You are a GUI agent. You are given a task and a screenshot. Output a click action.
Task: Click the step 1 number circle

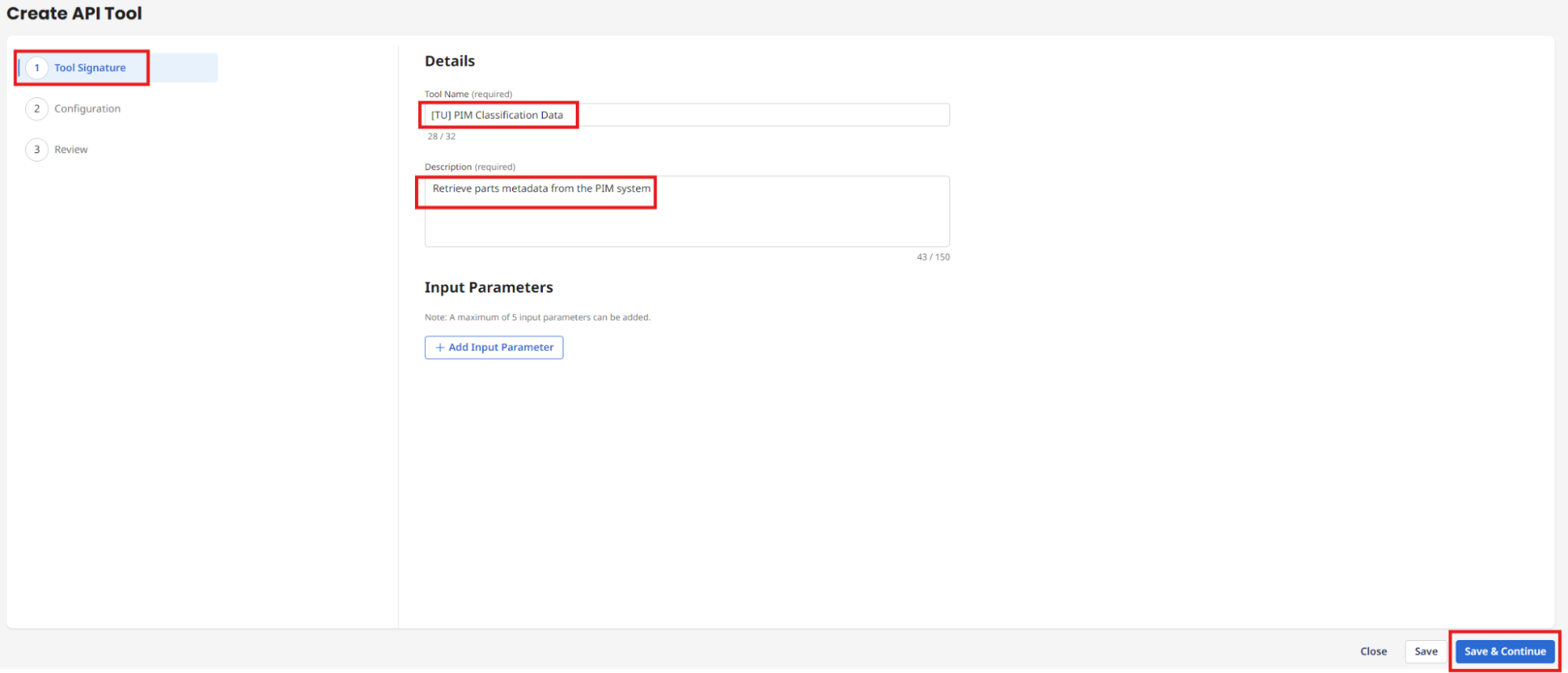(x=37, y=67)
